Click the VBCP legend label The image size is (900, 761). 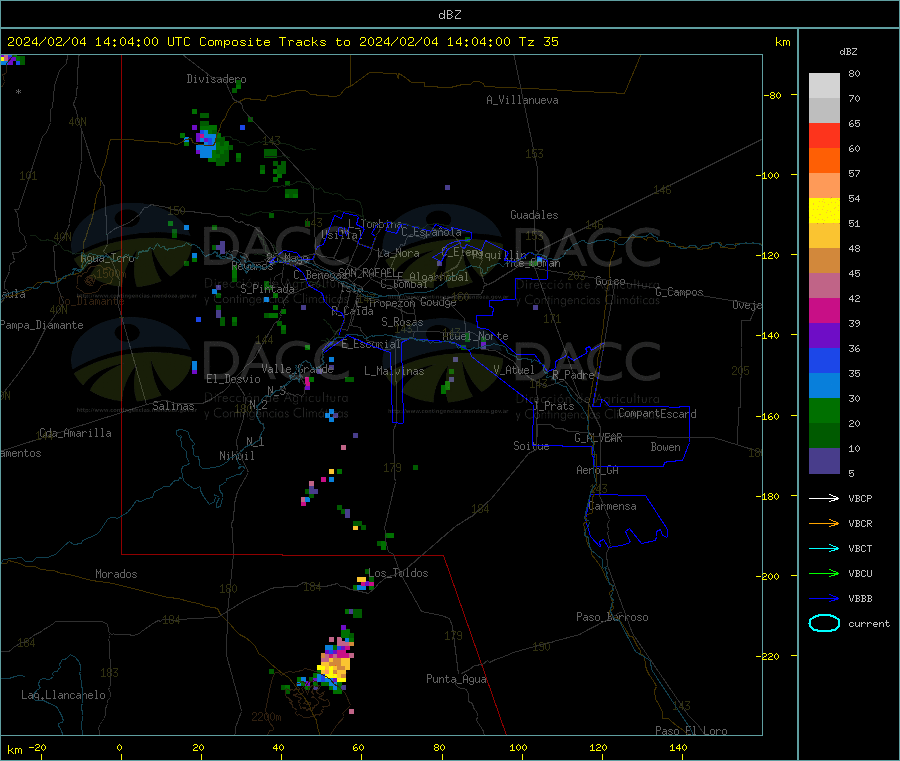point(860,498)
